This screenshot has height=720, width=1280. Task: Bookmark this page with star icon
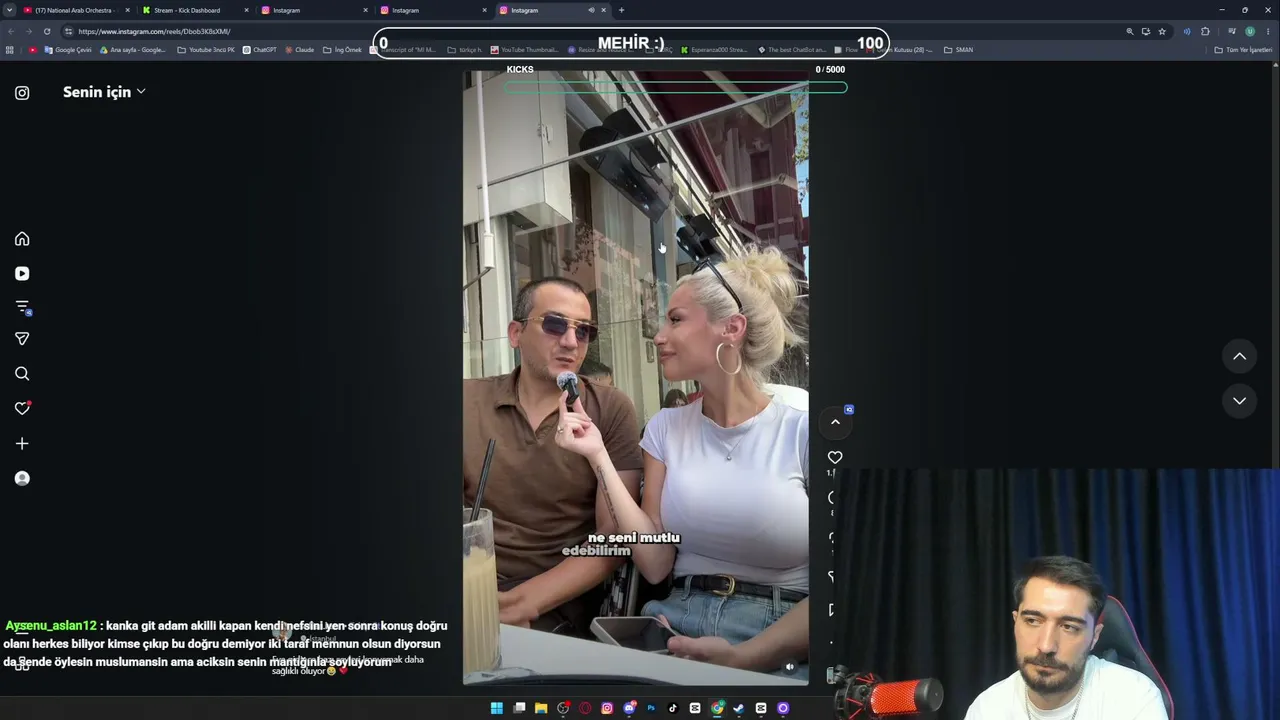tap(1162, 31)
